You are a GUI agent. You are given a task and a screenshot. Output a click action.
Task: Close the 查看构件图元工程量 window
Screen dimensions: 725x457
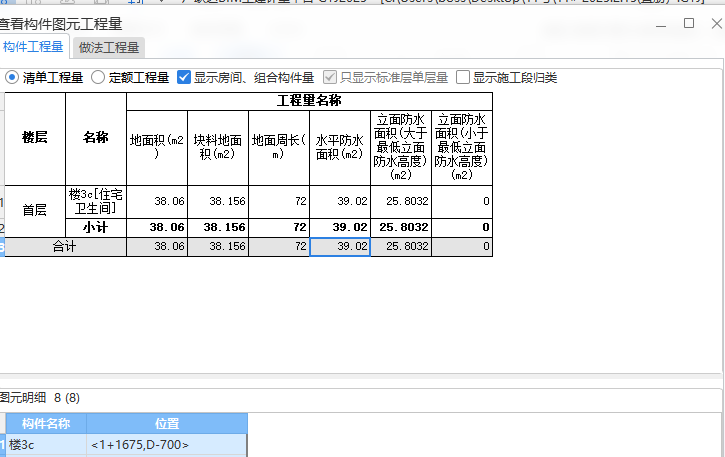coord(717,23)
